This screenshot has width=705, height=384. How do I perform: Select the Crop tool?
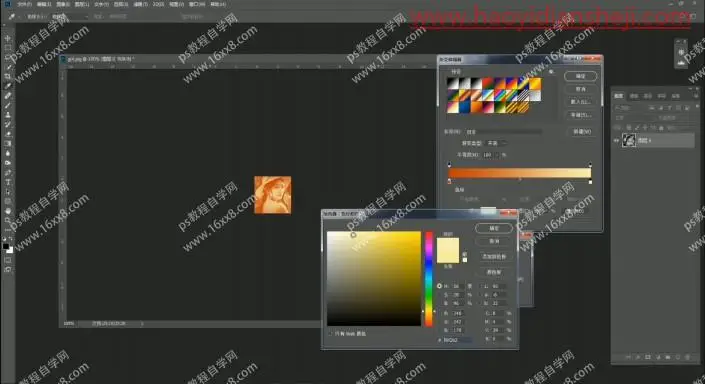click(8, 76)
